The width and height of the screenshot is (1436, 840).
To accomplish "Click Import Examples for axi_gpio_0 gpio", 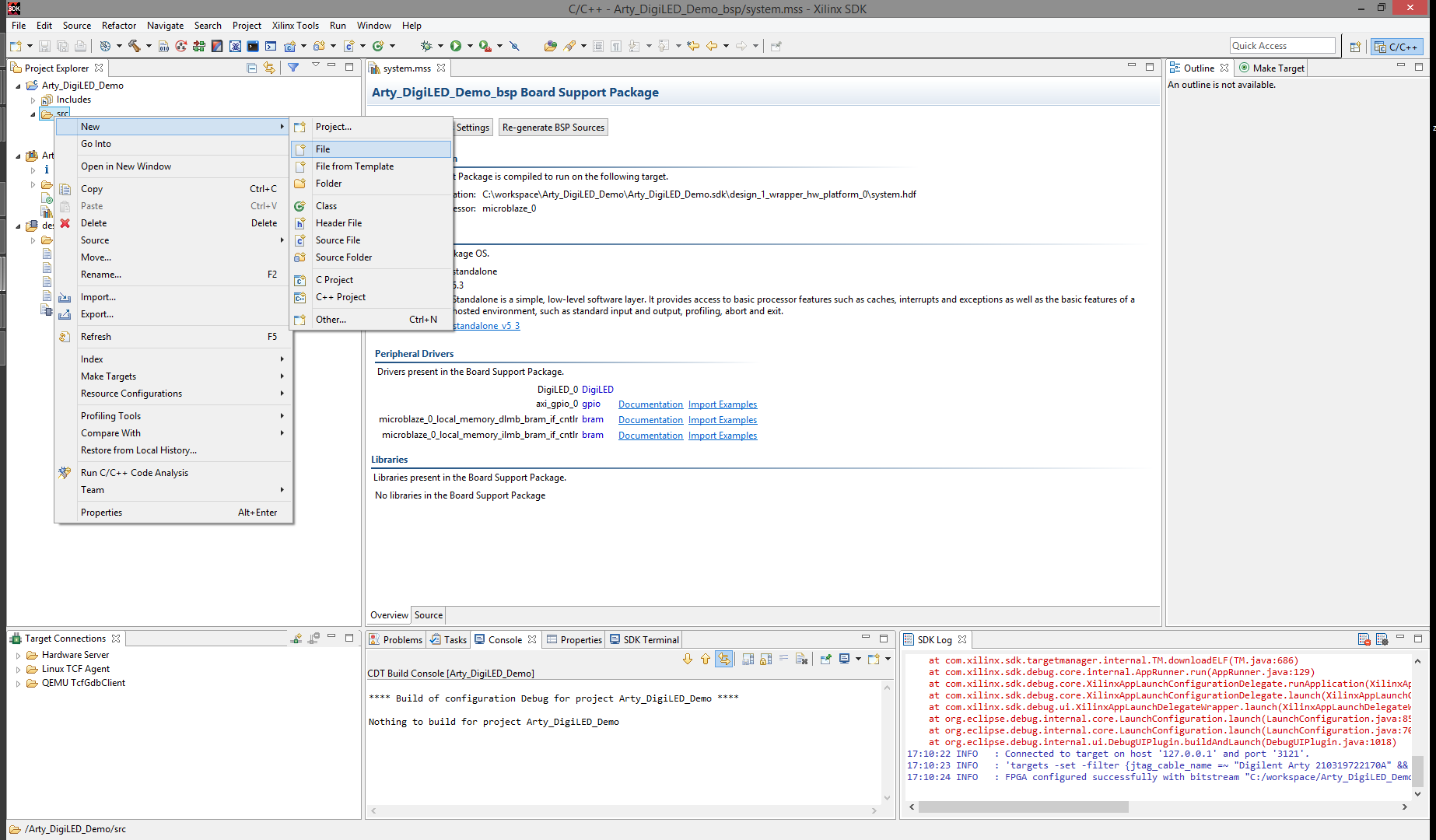I will (723, 404).
